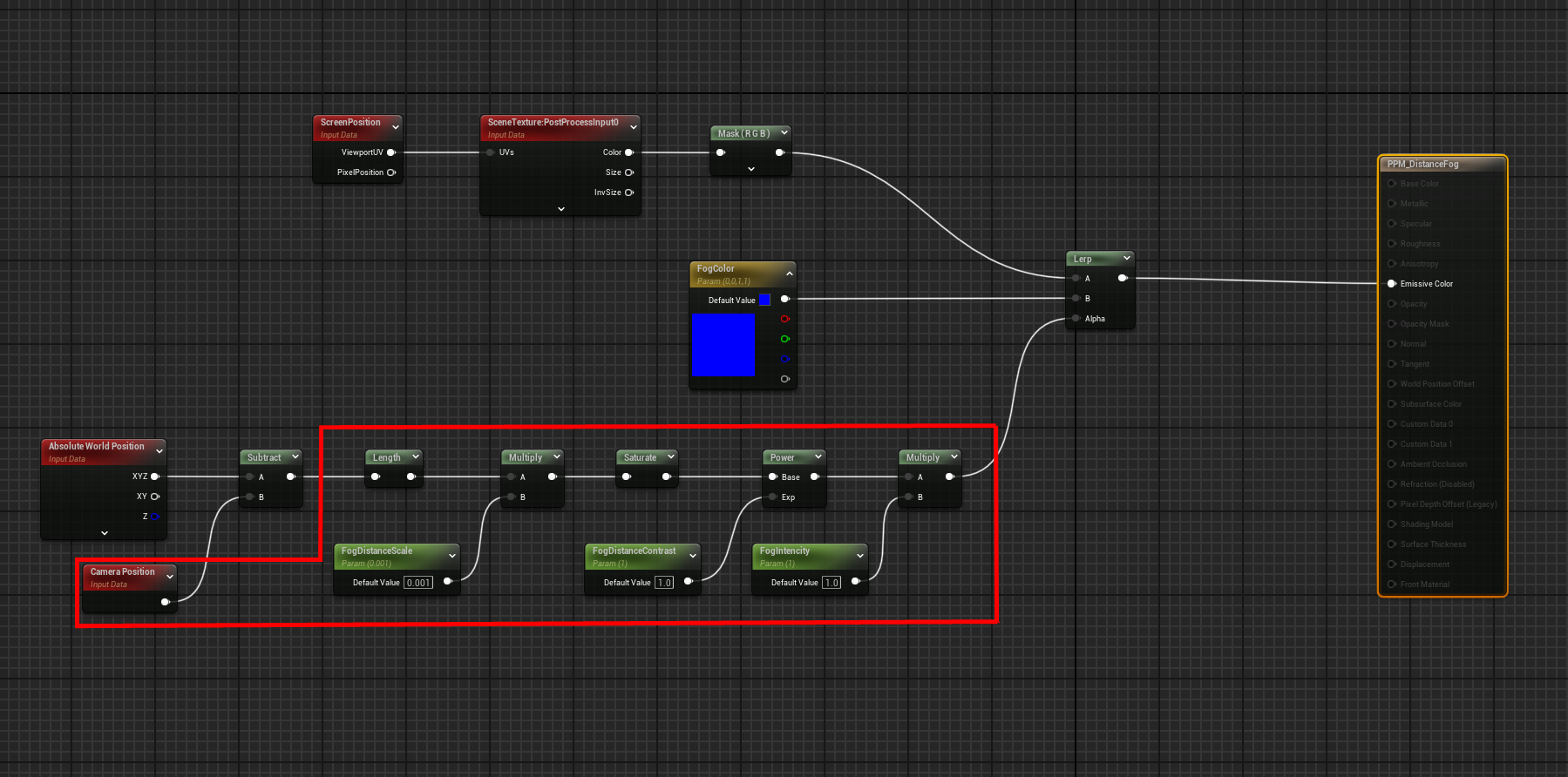Click the green channel pin on FogColor
Viewport: 1568px width, 777px height.
[784, 339]
